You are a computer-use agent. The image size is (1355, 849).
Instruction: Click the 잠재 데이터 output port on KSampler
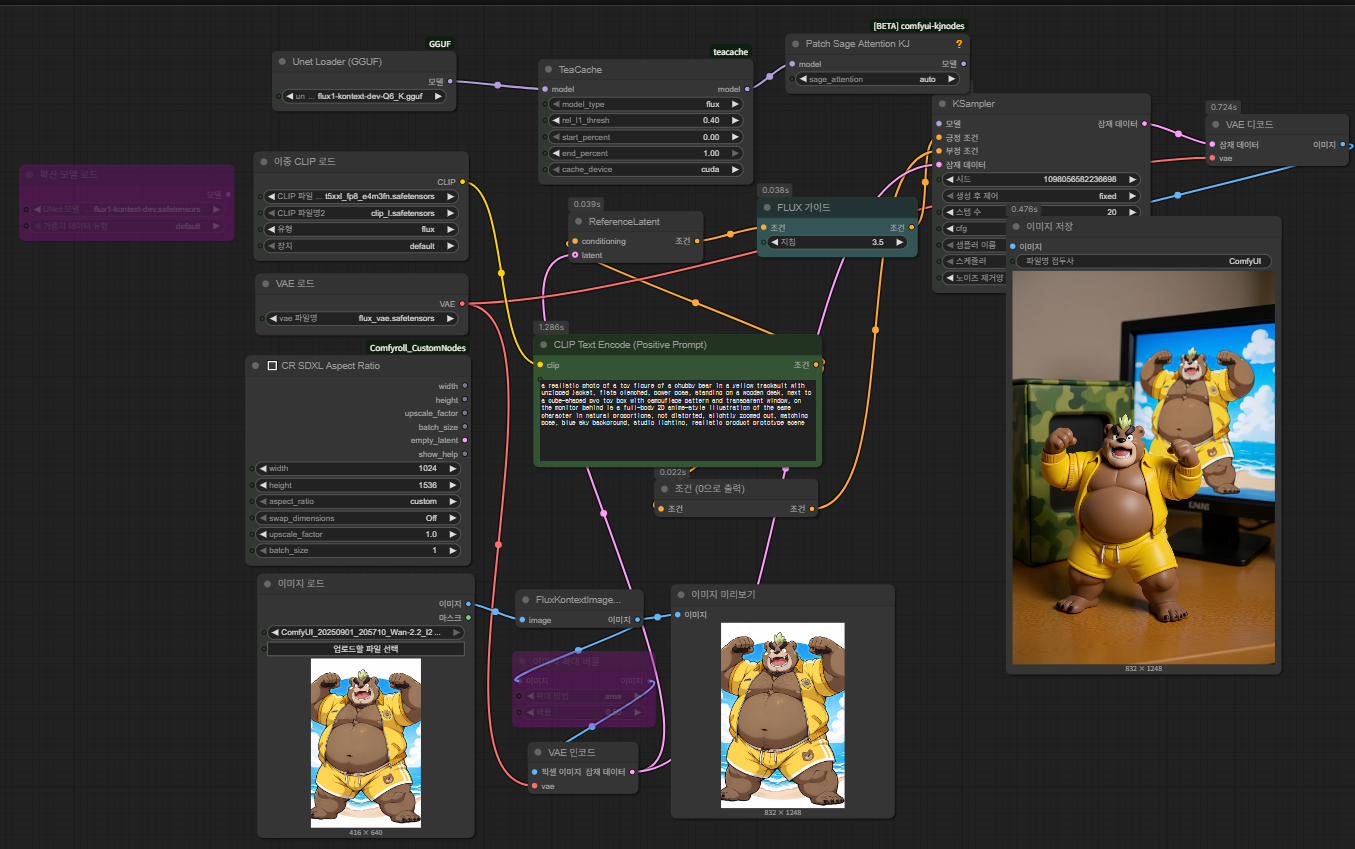click(x=1144, y=124)
